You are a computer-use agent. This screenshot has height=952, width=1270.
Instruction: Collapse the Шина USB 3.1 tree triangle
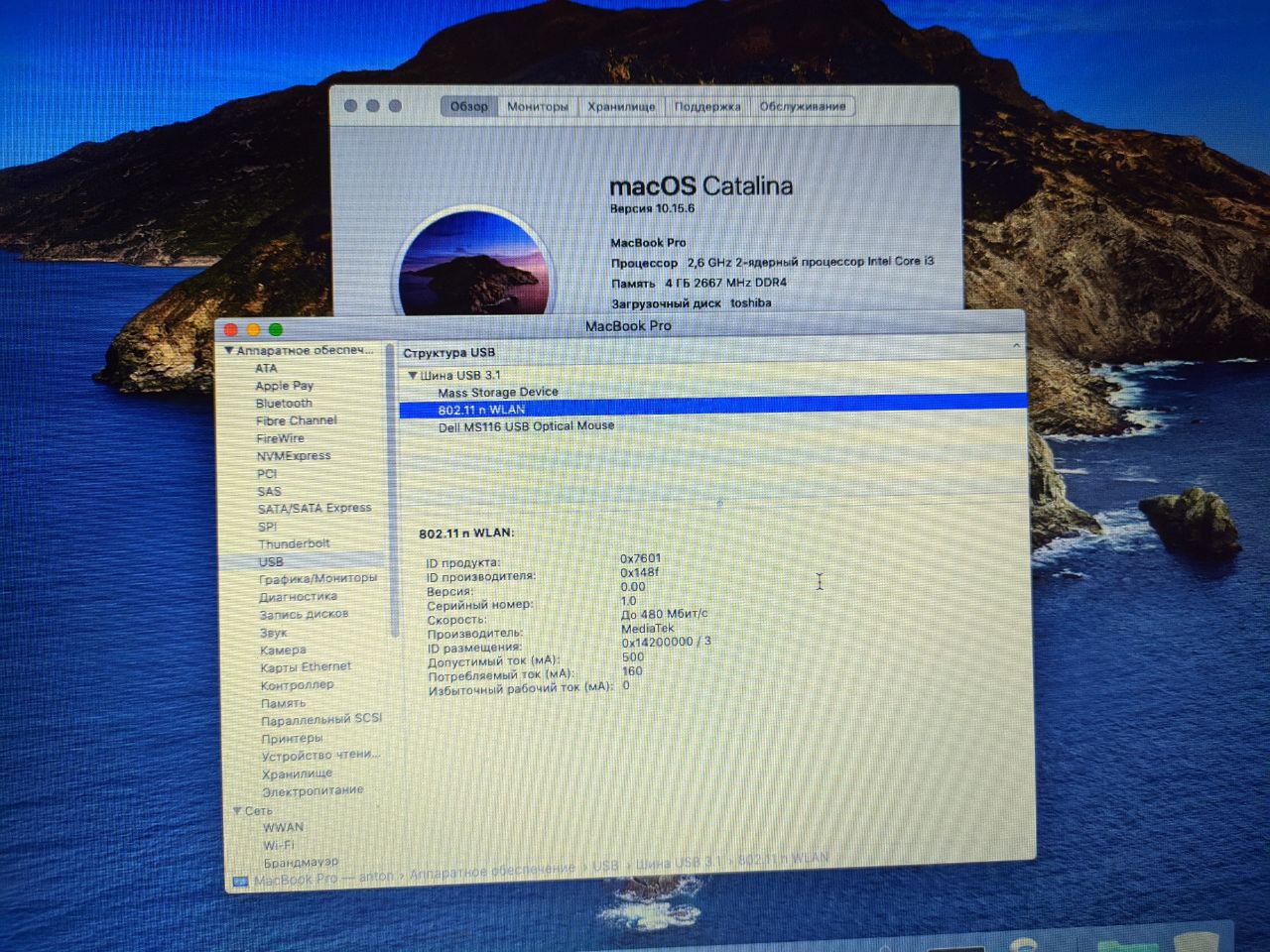click(x=412, y=375)
